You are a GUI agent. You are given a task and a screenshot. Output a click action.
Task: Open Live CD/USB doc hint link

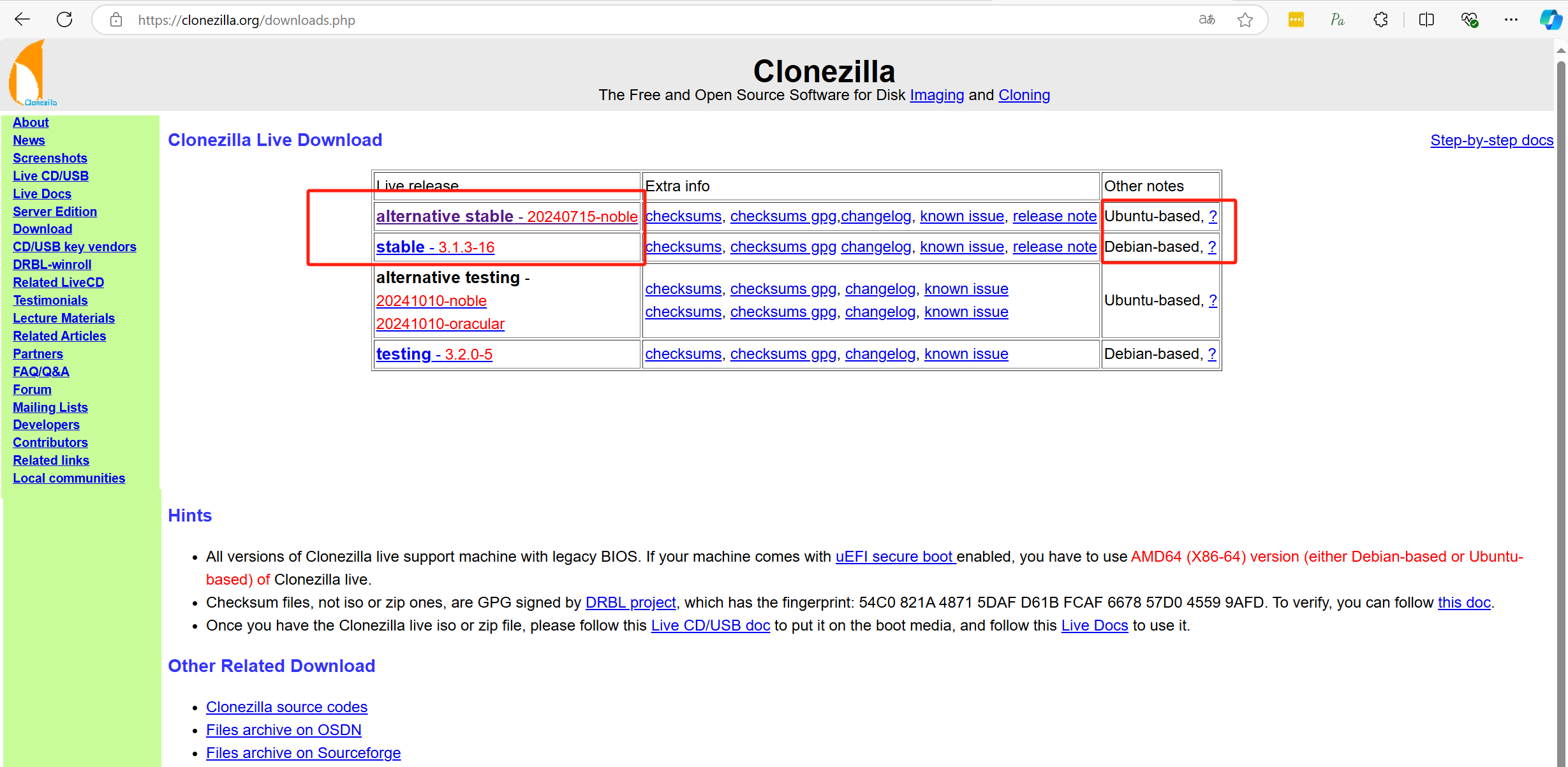[x=710, y=625]
